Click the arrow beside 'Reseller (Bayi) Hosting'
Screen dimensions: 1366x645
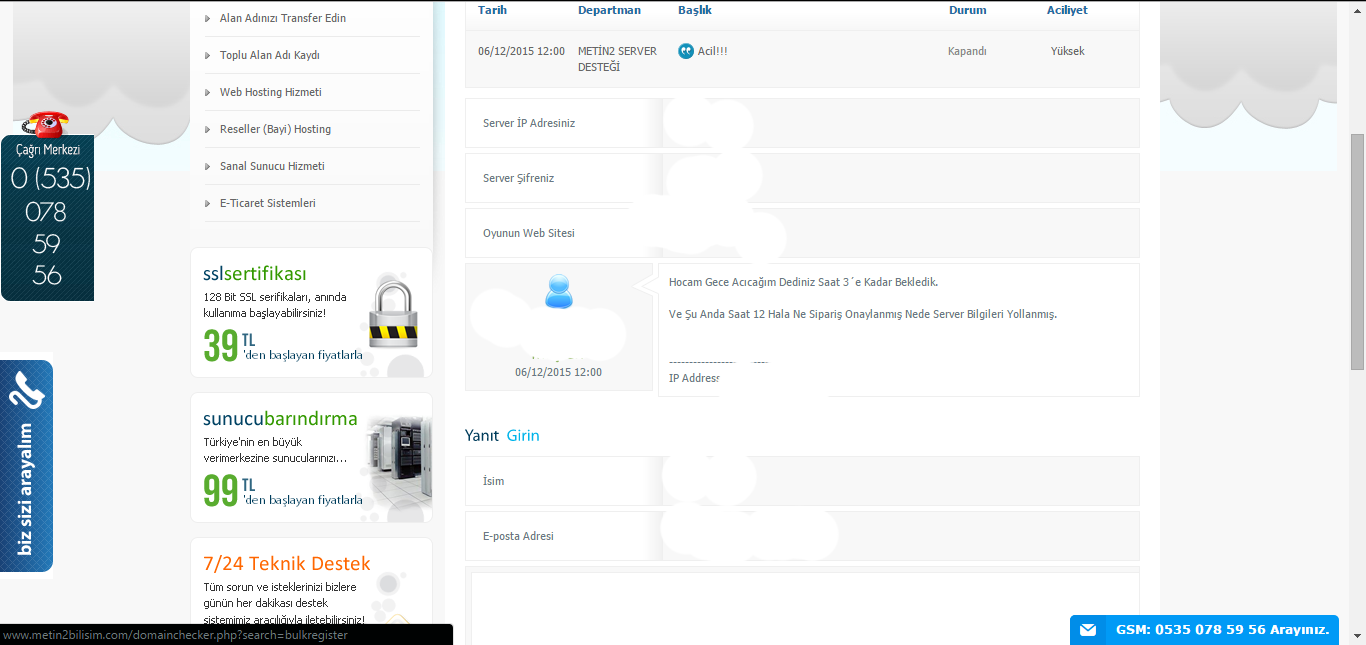tap(207, 129)
